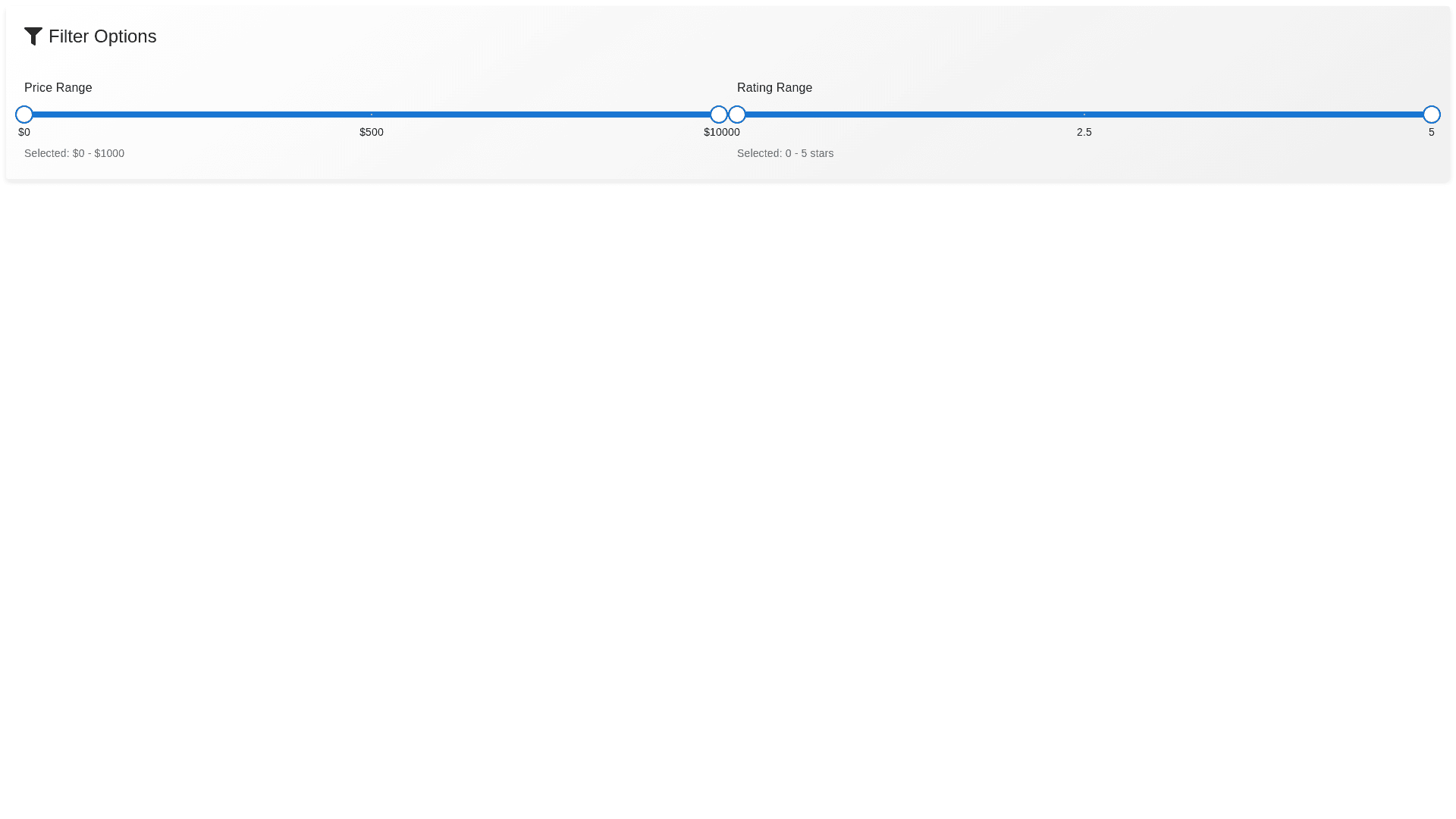Select the Price Range maximum handle
The width and height of the screenshot is (1456, 819).
pyautogui.click(x=718, y=115)
